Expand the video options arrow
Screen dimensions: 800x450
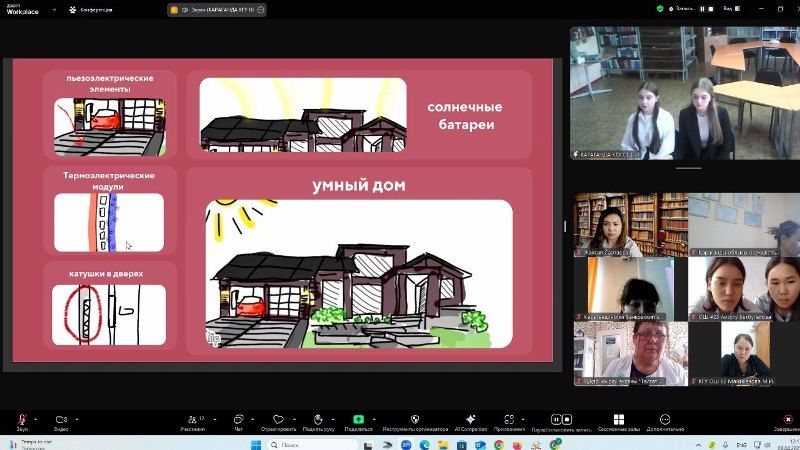click(x=77, y=417)
